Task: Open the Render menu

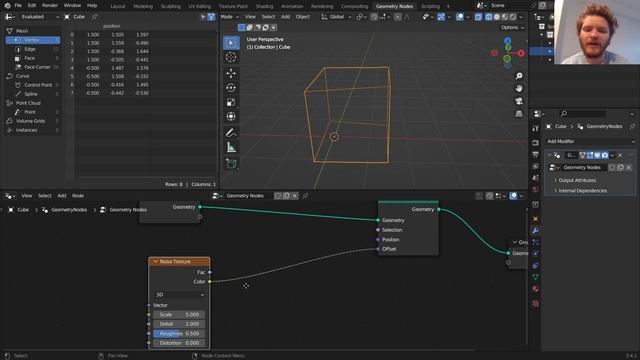Action: (x=50, y=6)
